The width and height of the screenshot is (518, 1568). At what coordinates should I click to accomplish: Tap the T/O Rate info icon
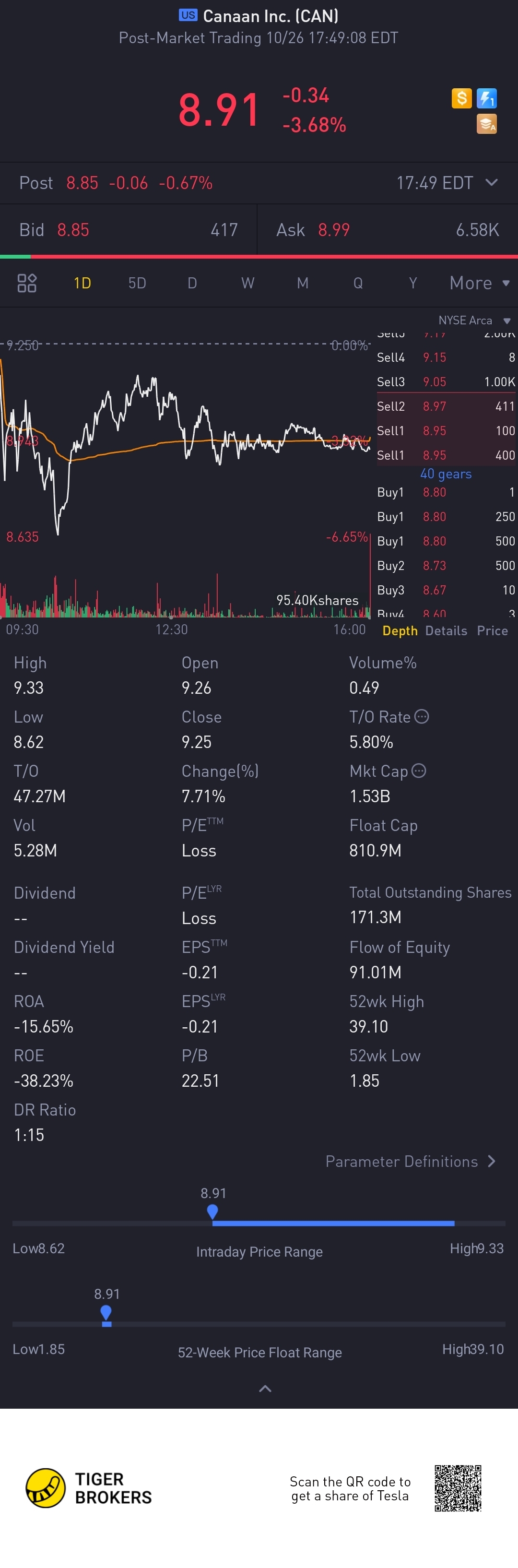click(422, 716)
